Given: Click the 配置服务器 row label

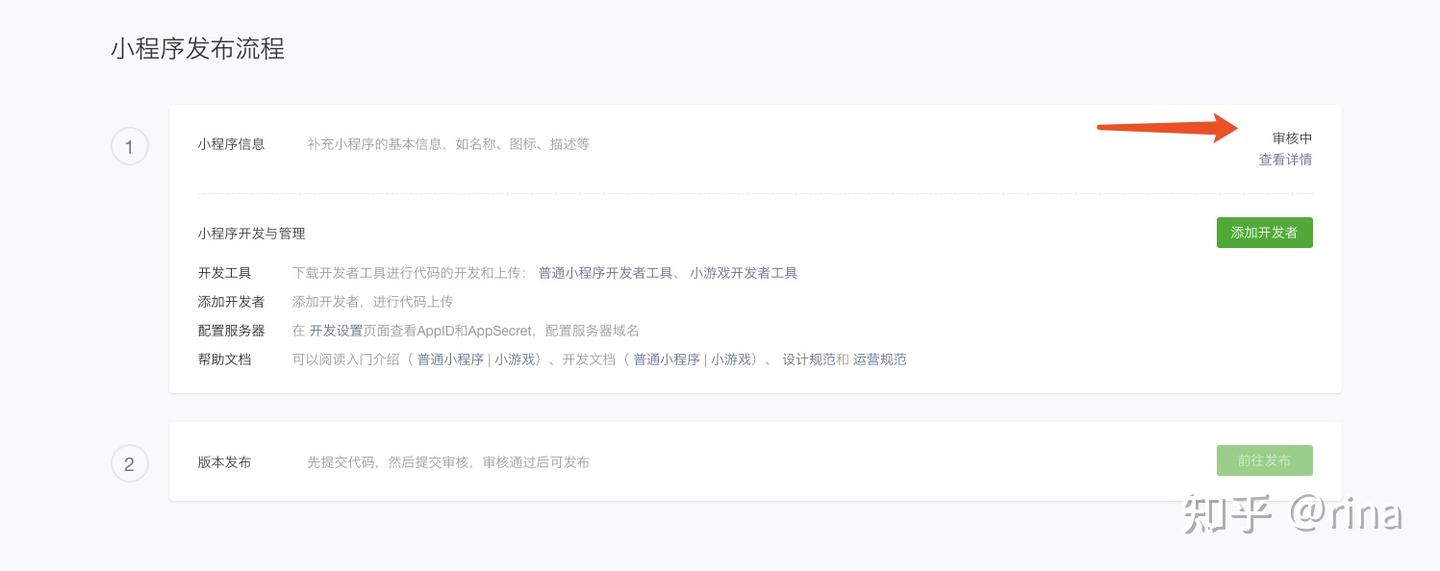Looking at the screenshot, I should click(231, 331).
